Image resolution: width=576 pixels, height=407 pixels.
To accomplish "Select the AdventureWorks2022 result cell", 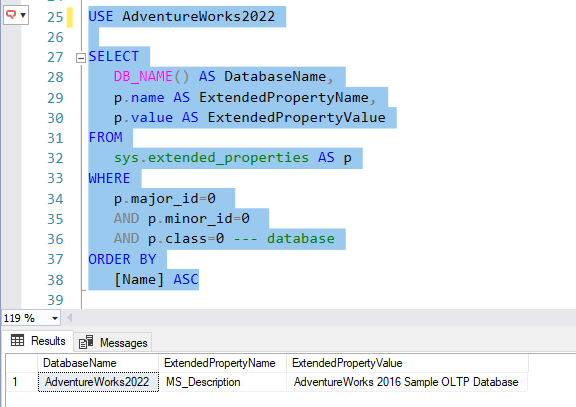I will (x=98, y=382).
